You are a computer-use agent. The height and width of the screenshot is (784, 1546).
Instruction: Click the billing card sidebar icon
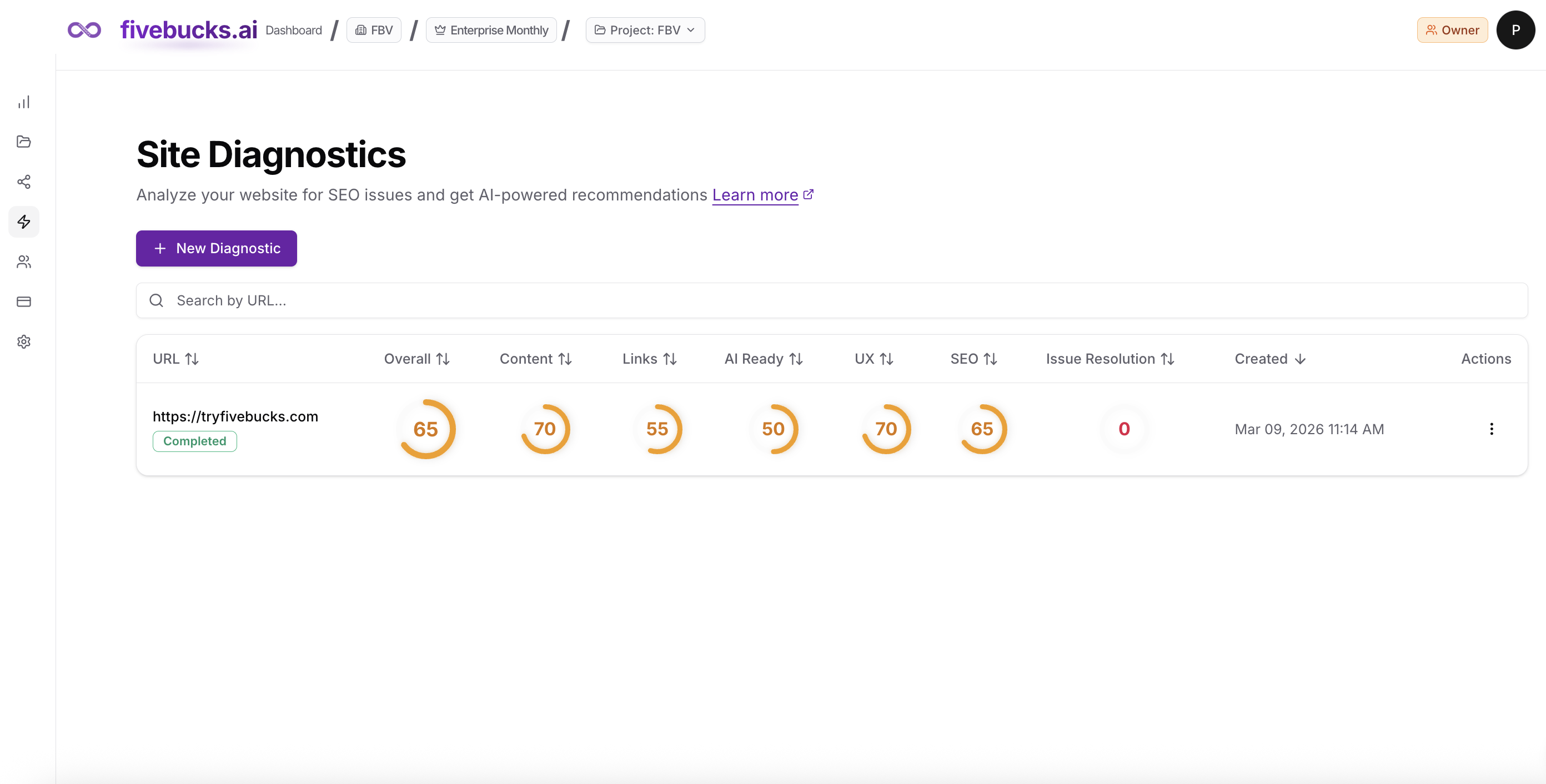(23, 301)
